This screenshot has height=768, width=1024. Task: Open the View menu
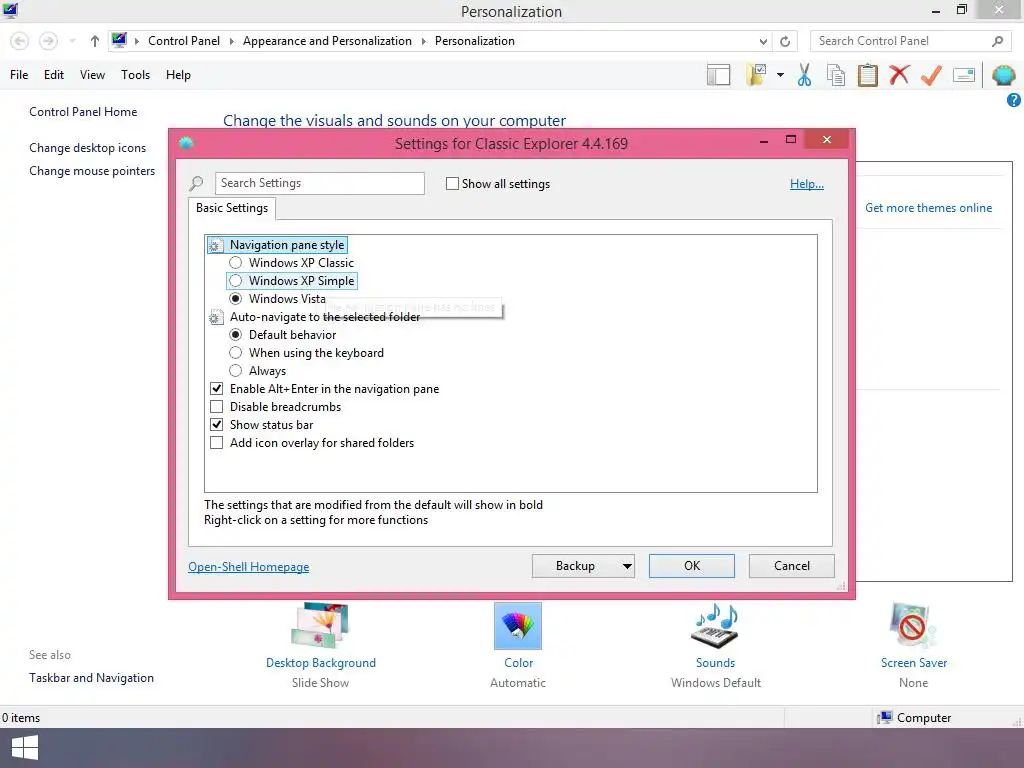click(x=92, y=75)
